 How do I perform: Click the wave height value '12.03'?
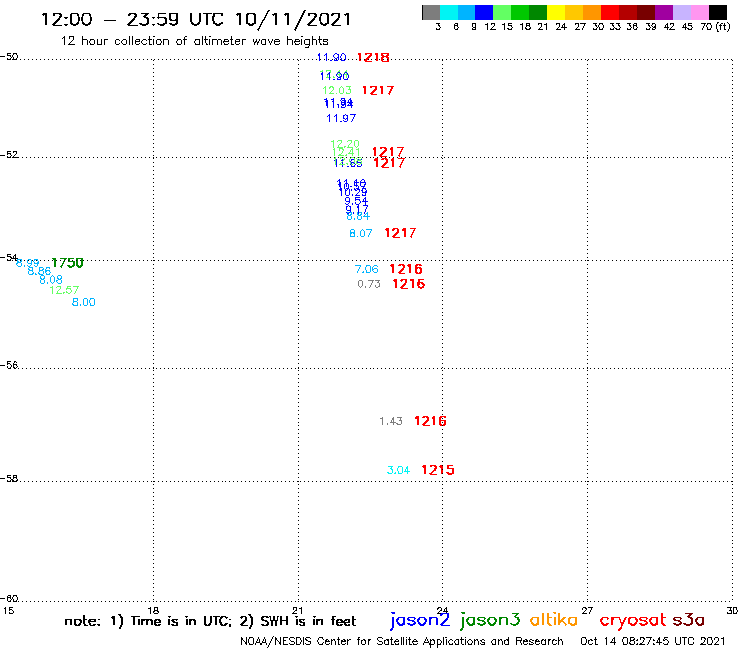point(337,90)
